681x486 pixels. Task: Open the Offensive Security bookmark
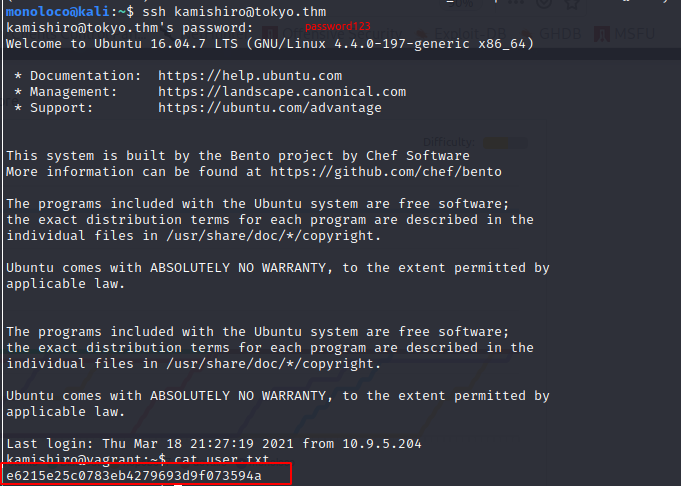[342, 33]
